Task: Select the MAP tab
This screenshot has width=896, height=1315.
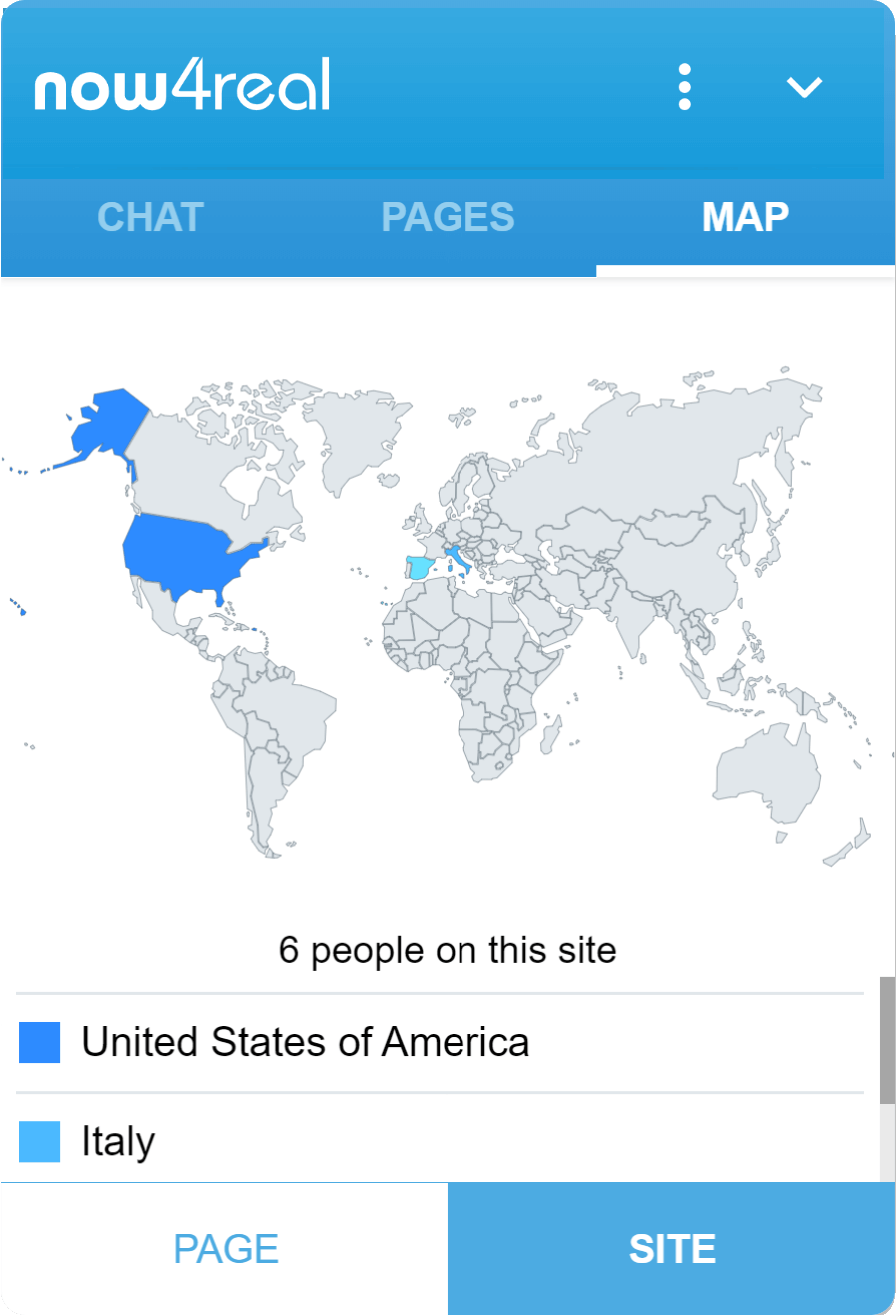Action: click(x=745, y=217)
